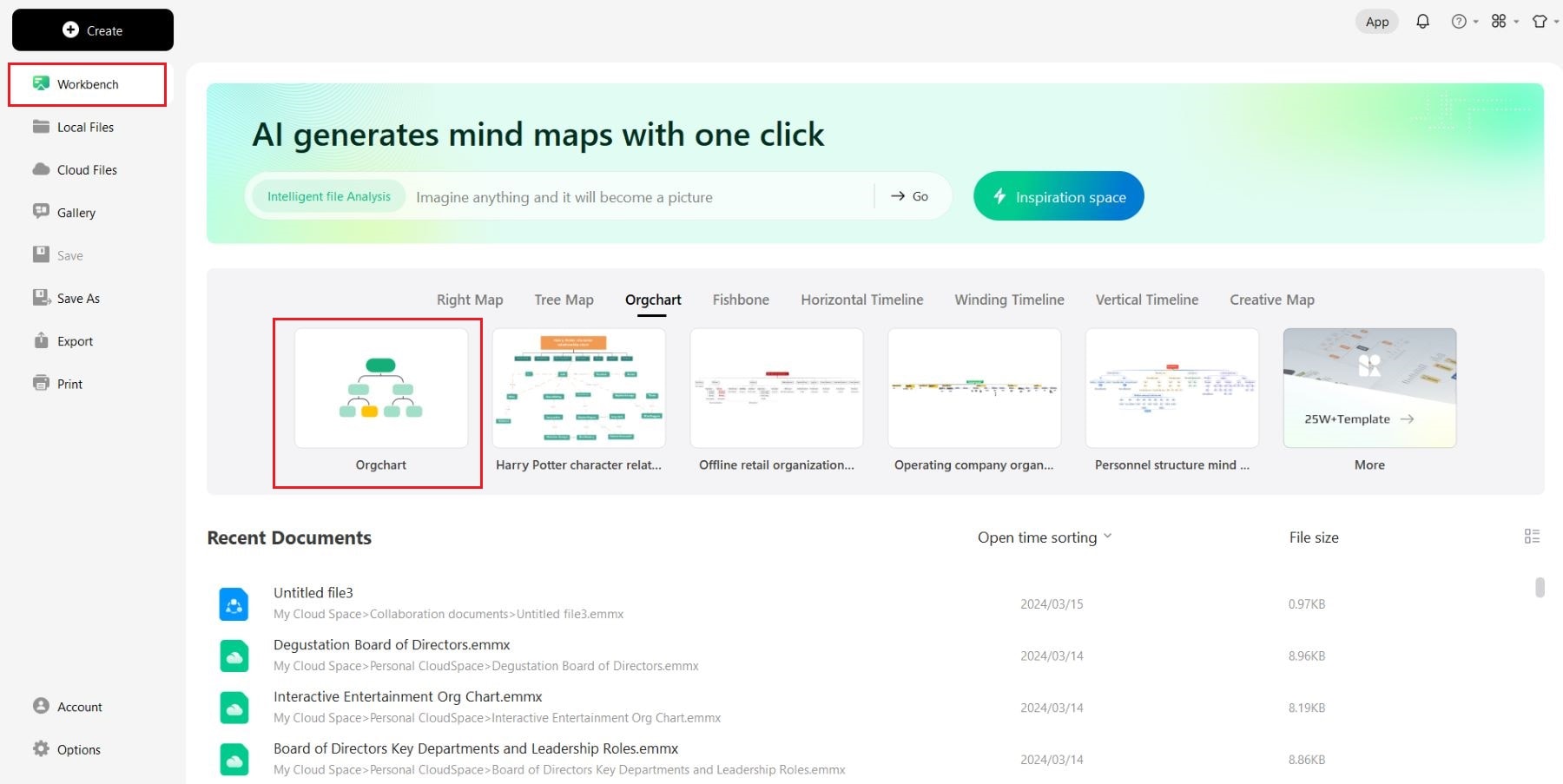The height and width of the screenshot is (784, 1563).
Task: Select the Orgchart tab
Action: point(653,300)
